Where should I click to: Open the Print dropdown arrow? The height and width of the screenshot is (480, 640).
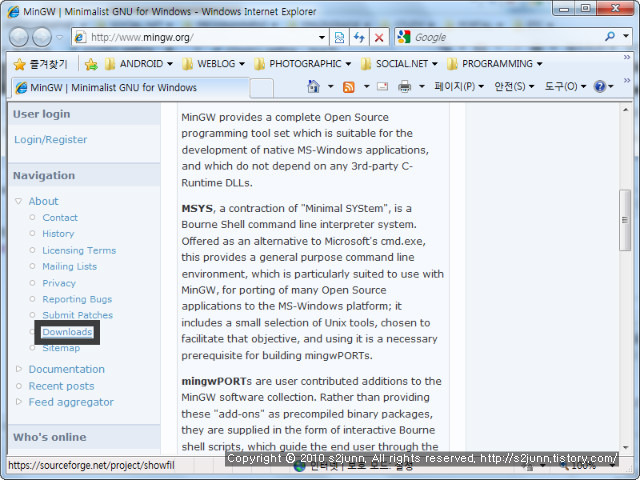click(x=422, y=87)
